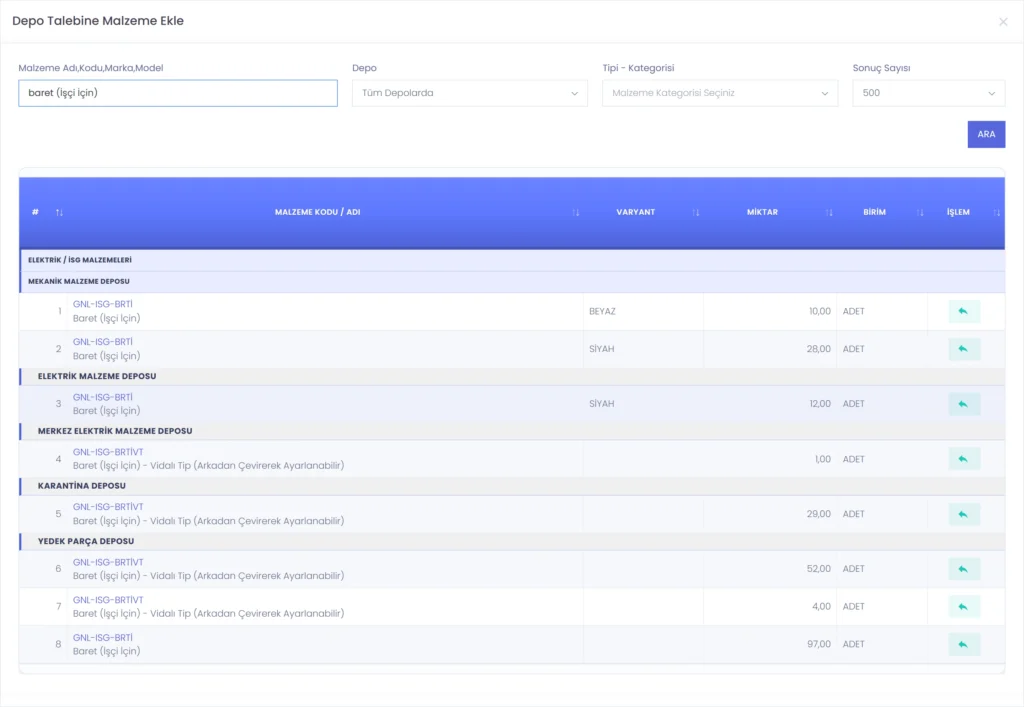Image resolution: width=1024 pixels, height=707 pixels.
Task: Add the item with quantity 97,00
Action: pos(964,644)
